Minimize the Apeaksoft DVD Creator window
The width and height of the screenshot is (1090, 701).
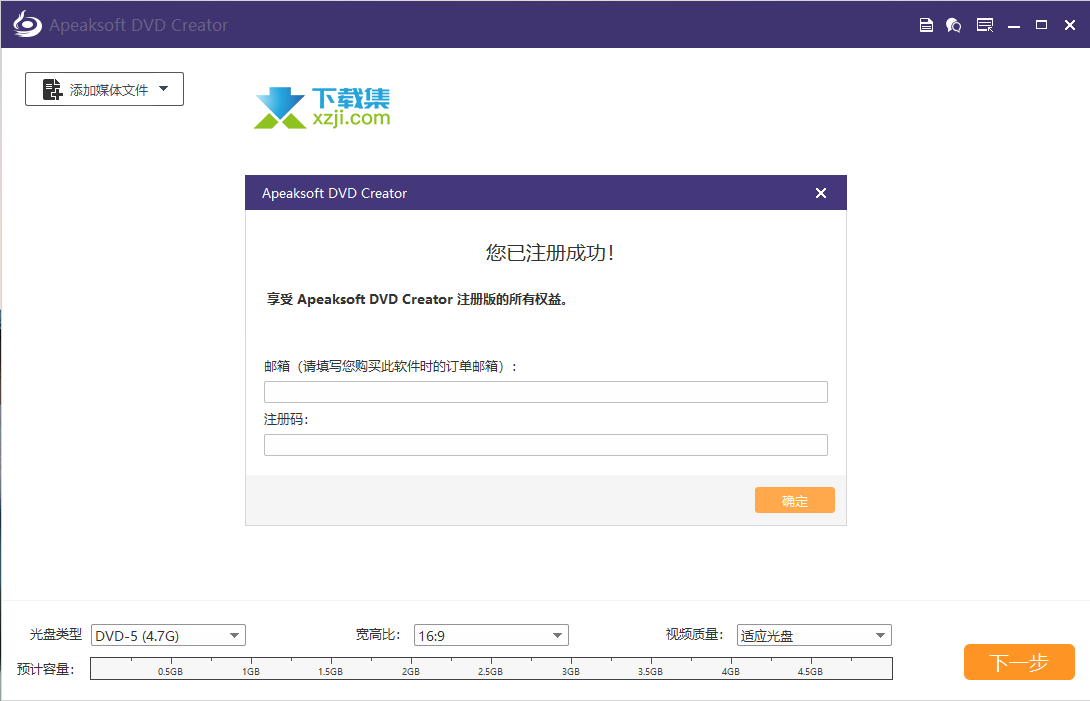1014,26
